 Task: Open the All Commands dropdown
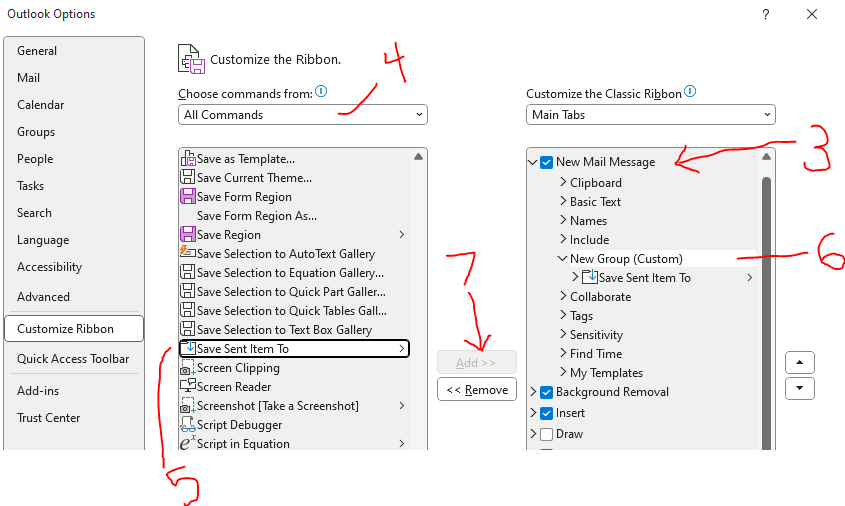click(x=303, y=115)
